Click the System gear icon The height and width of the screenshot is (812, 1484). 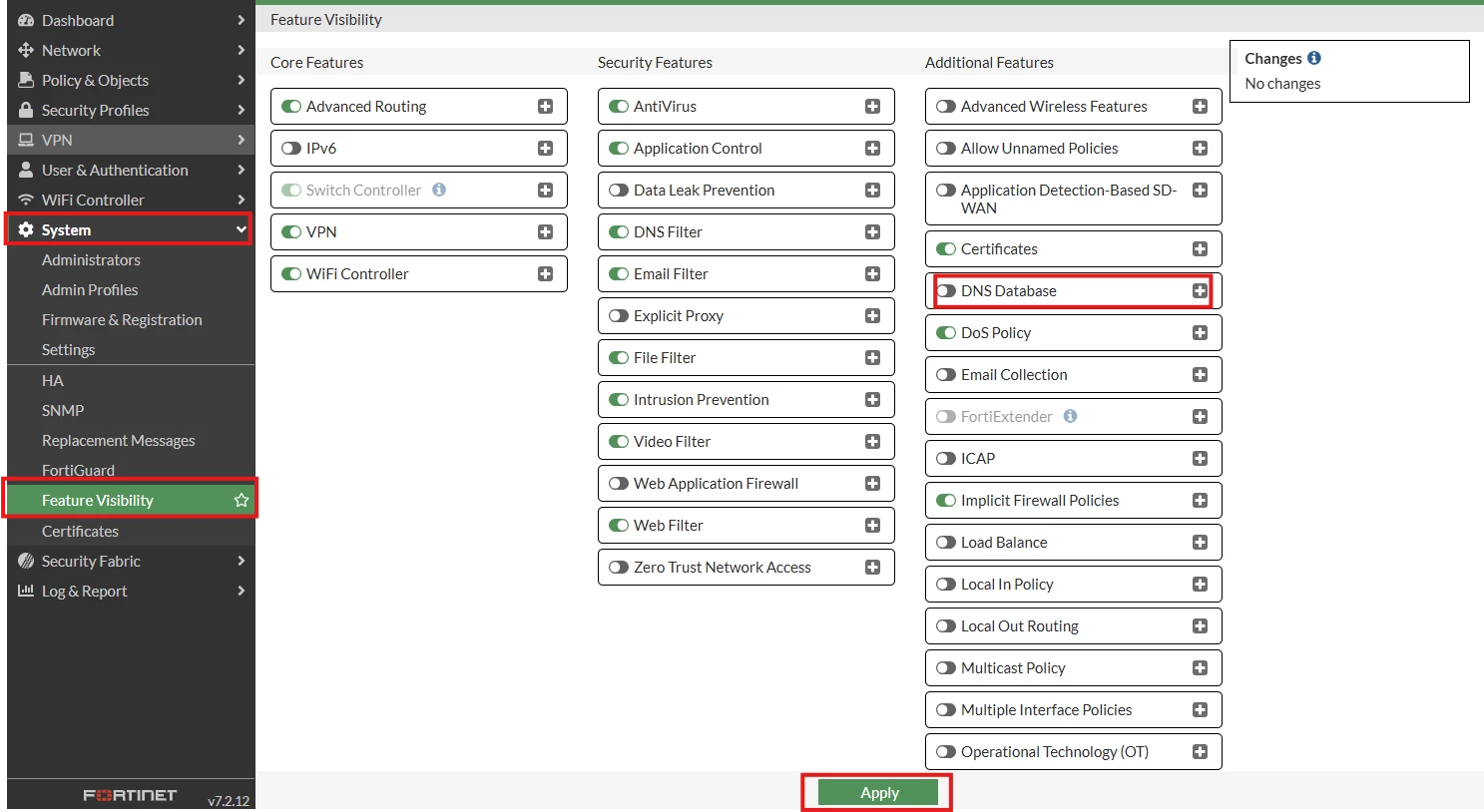tap(26, 229)
